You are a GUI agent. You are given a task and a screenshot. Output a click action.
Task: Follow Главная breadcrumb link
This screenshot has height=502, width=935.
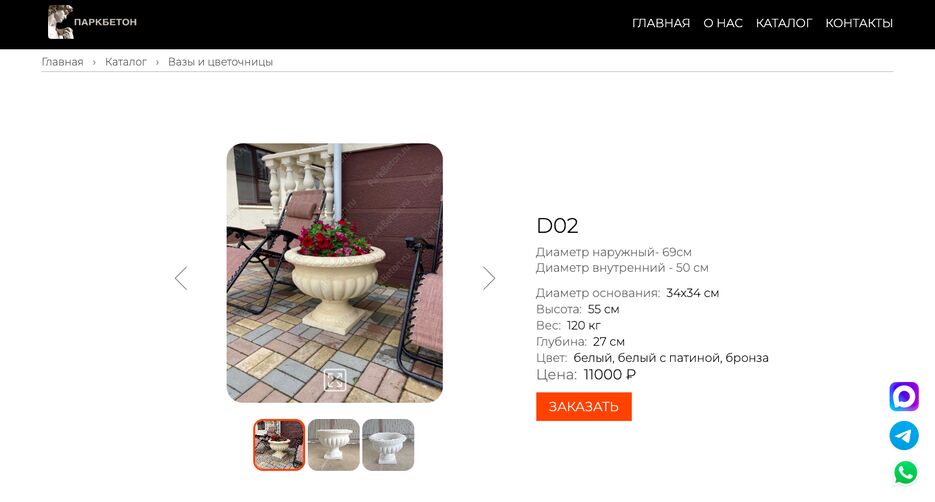point(63,62)
